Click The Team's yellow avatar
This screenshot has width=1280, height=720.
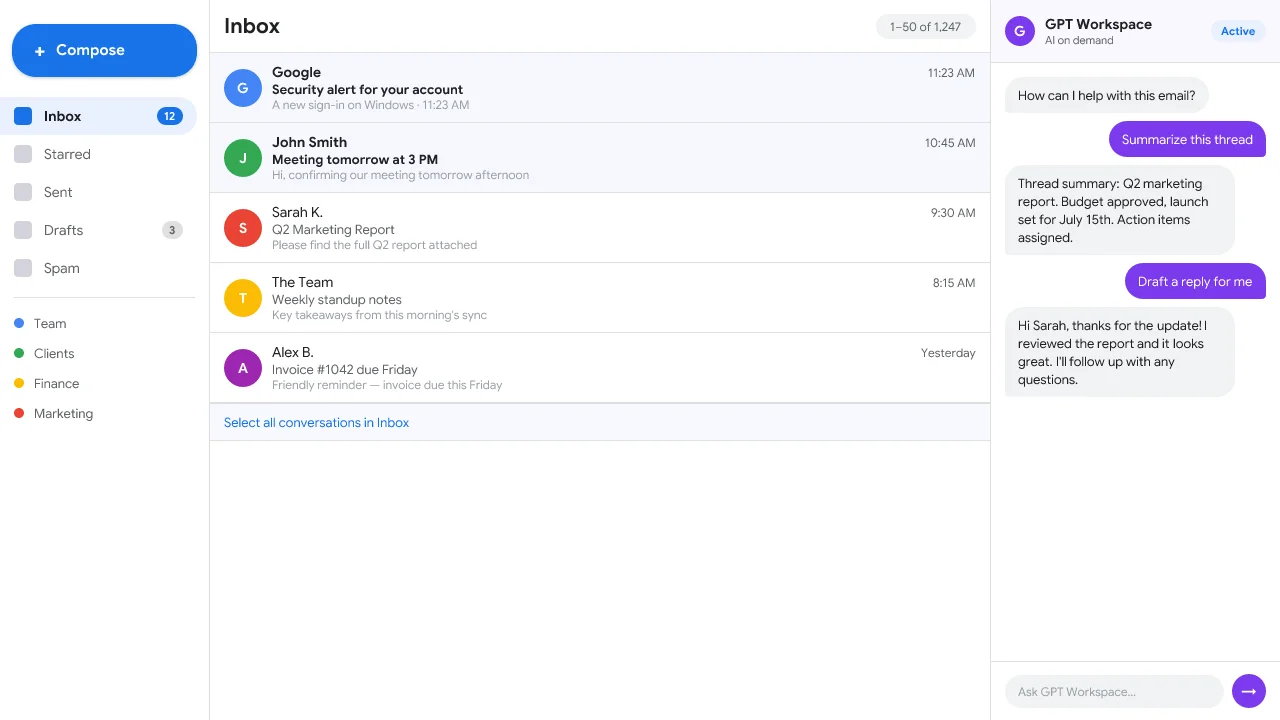[x=243, y=298]
